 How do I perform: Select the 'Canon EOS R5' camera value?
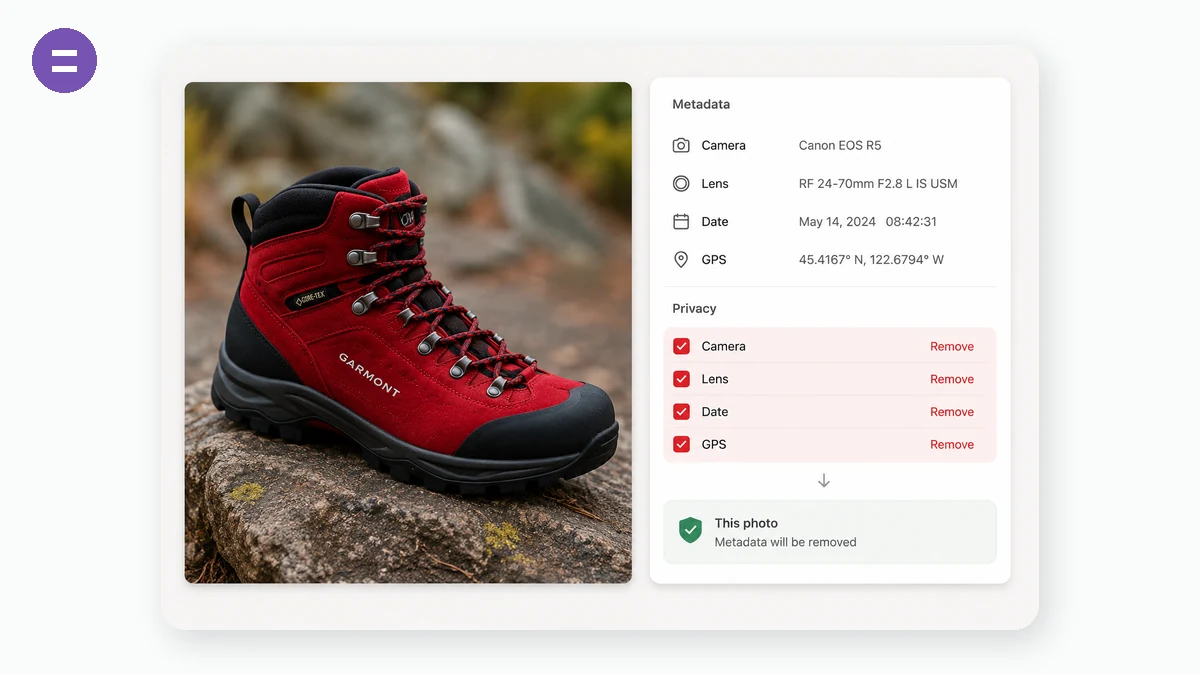coord(840,145)
